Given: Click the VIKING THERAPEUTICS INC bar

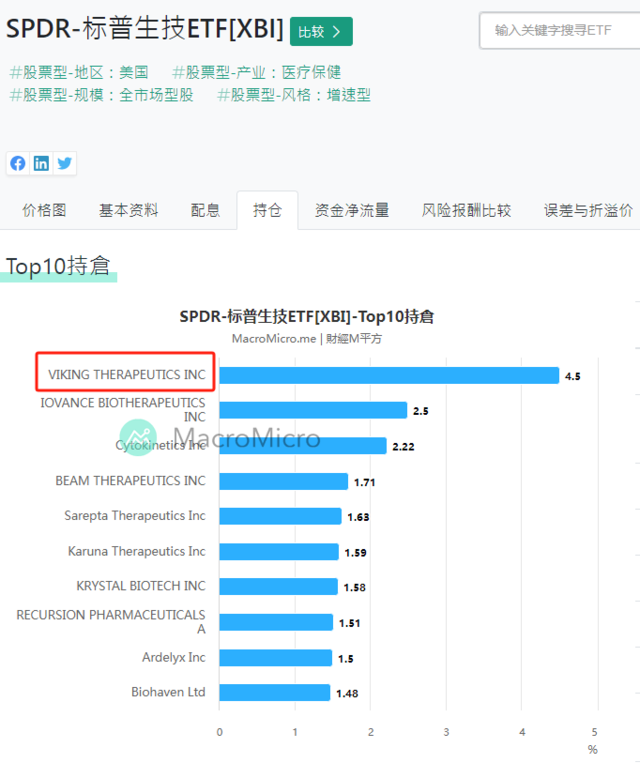Looking at the screenshot, I should pyautogui.click(x=389, y=376).
